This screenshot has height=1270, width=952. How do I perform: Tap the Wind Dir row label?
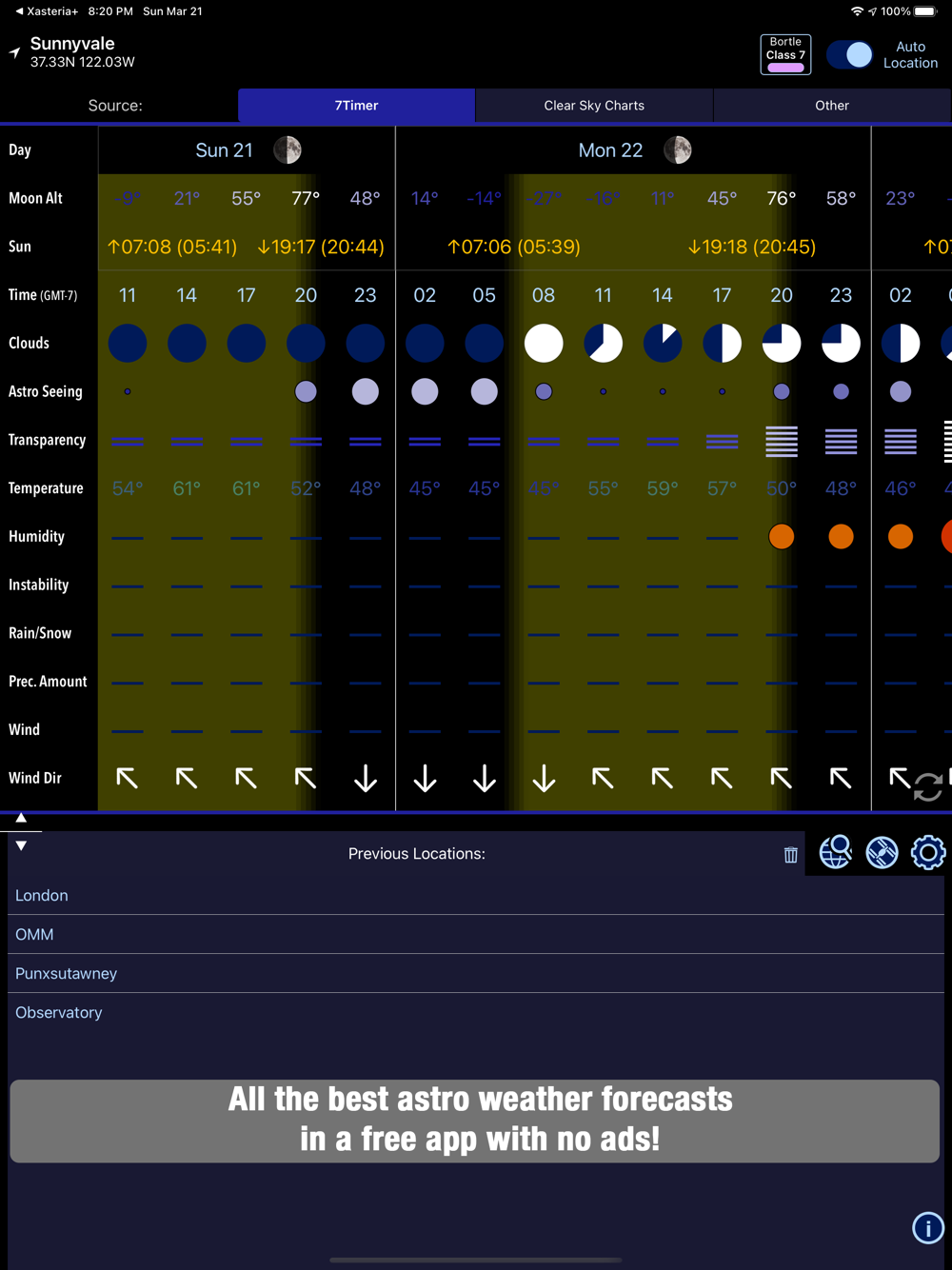click(35, 778)
